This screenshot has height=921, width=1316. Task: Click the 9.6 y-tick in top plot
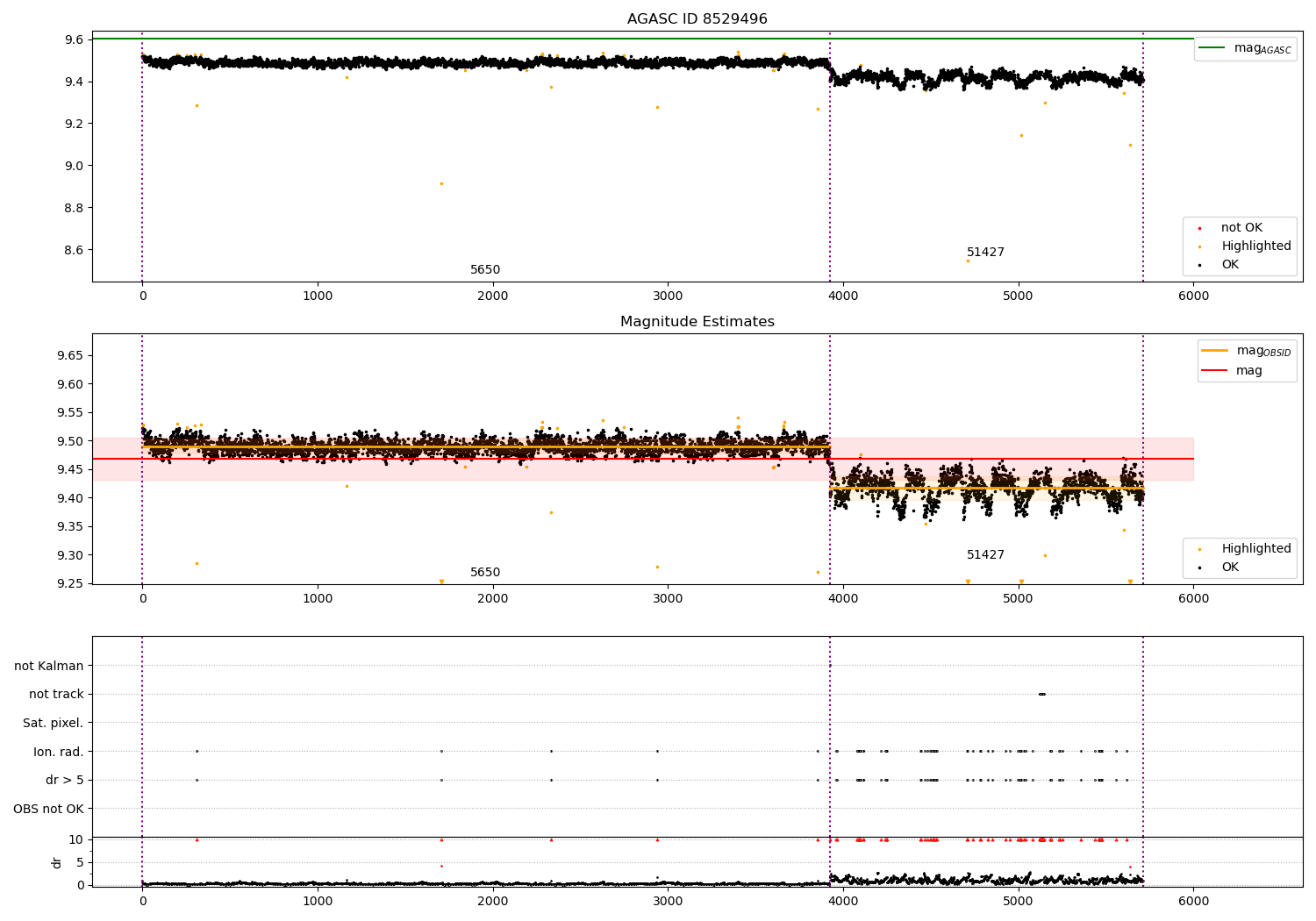[74, 39]
